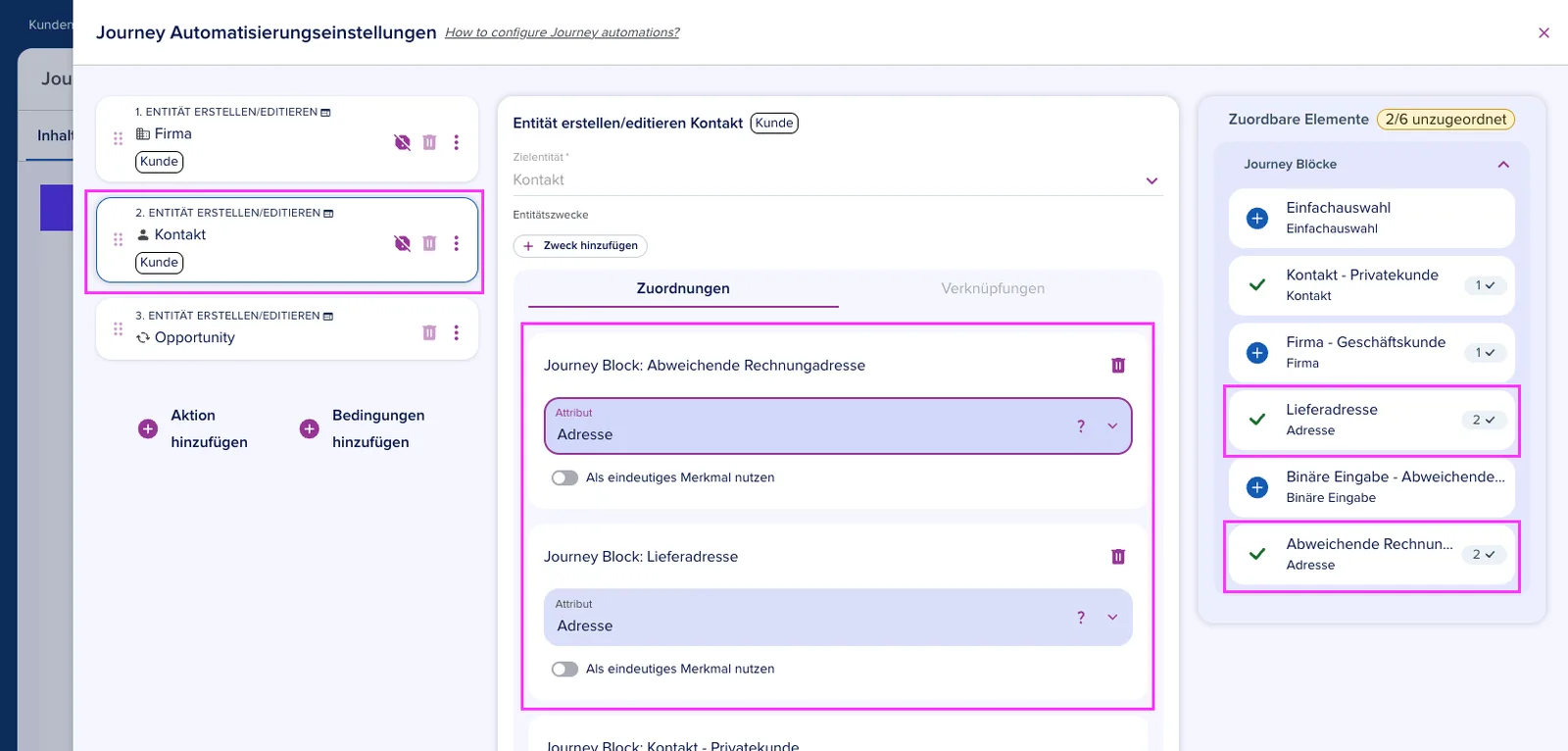Show help for Abweichende Rechnungadresse attribute
Image resolution: width=1568 pixels, height=751 pixels.
[1081, 426]
